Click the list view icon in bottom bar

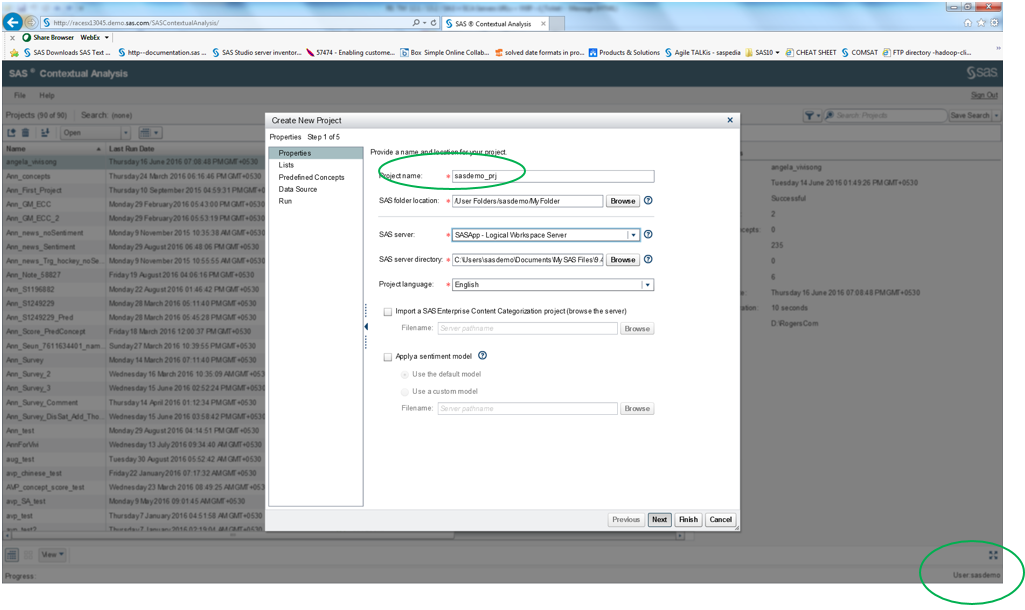pos(12,555)
